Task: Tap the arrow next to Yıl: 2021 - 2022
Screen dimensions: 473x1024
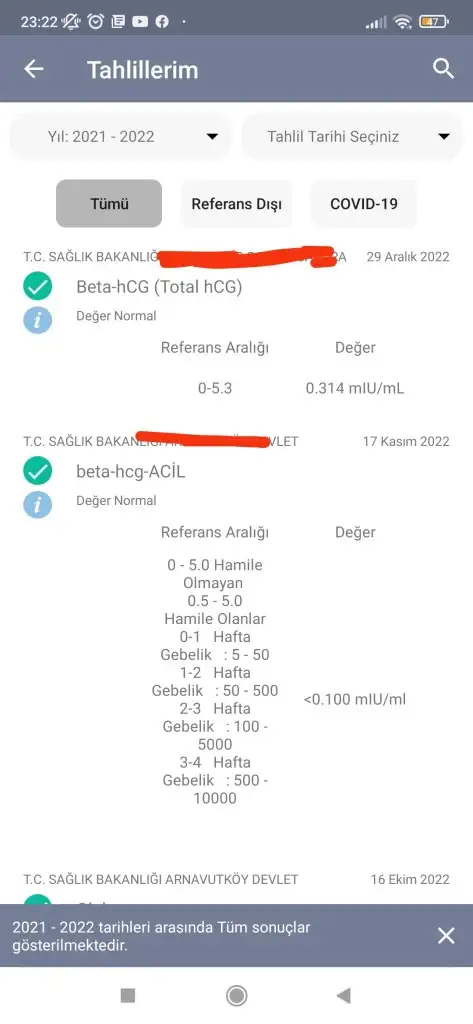Action: click(x=212, y=136)
